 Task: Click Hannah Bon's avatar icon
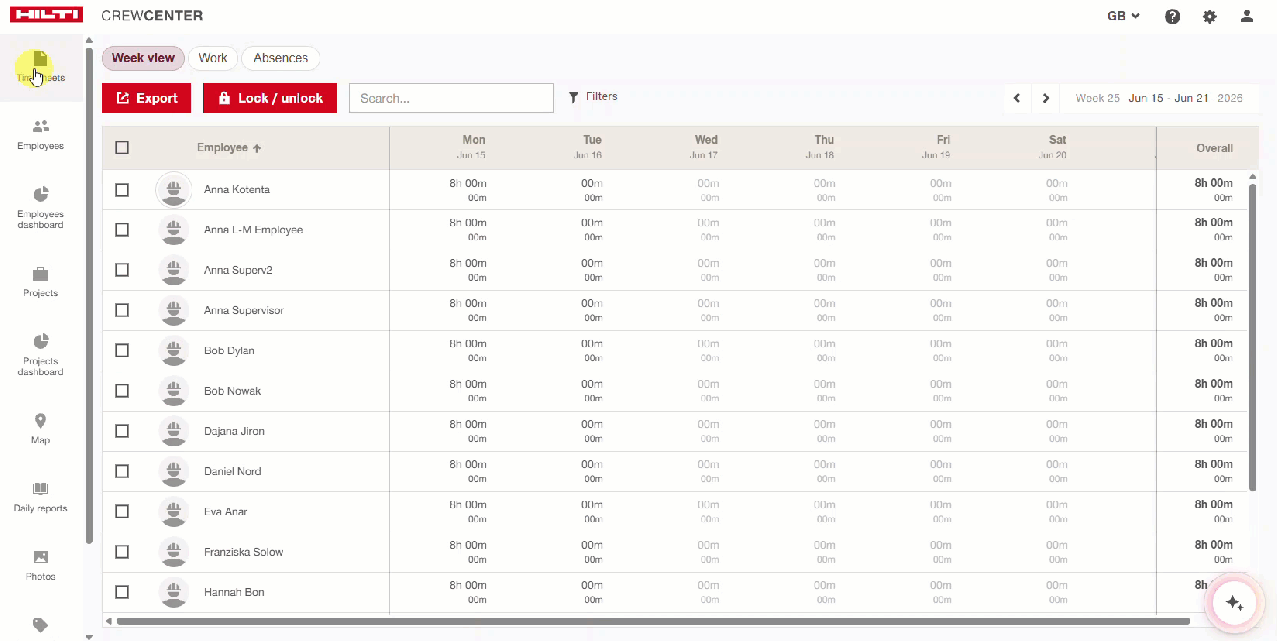tap(174, 592)
